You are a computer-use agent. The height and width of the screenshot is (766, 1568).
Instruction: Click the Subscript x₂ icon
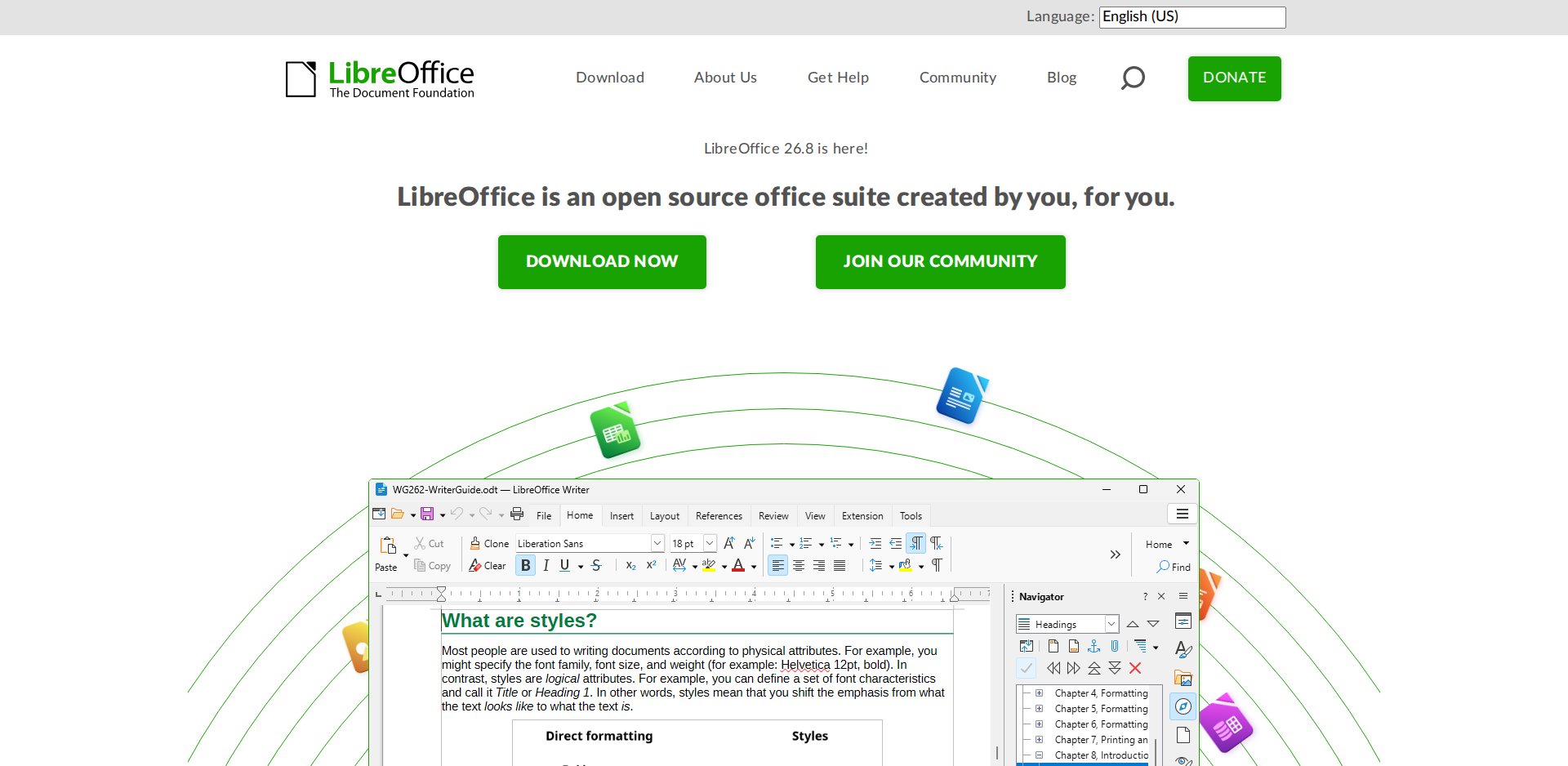tap(630, 565)
